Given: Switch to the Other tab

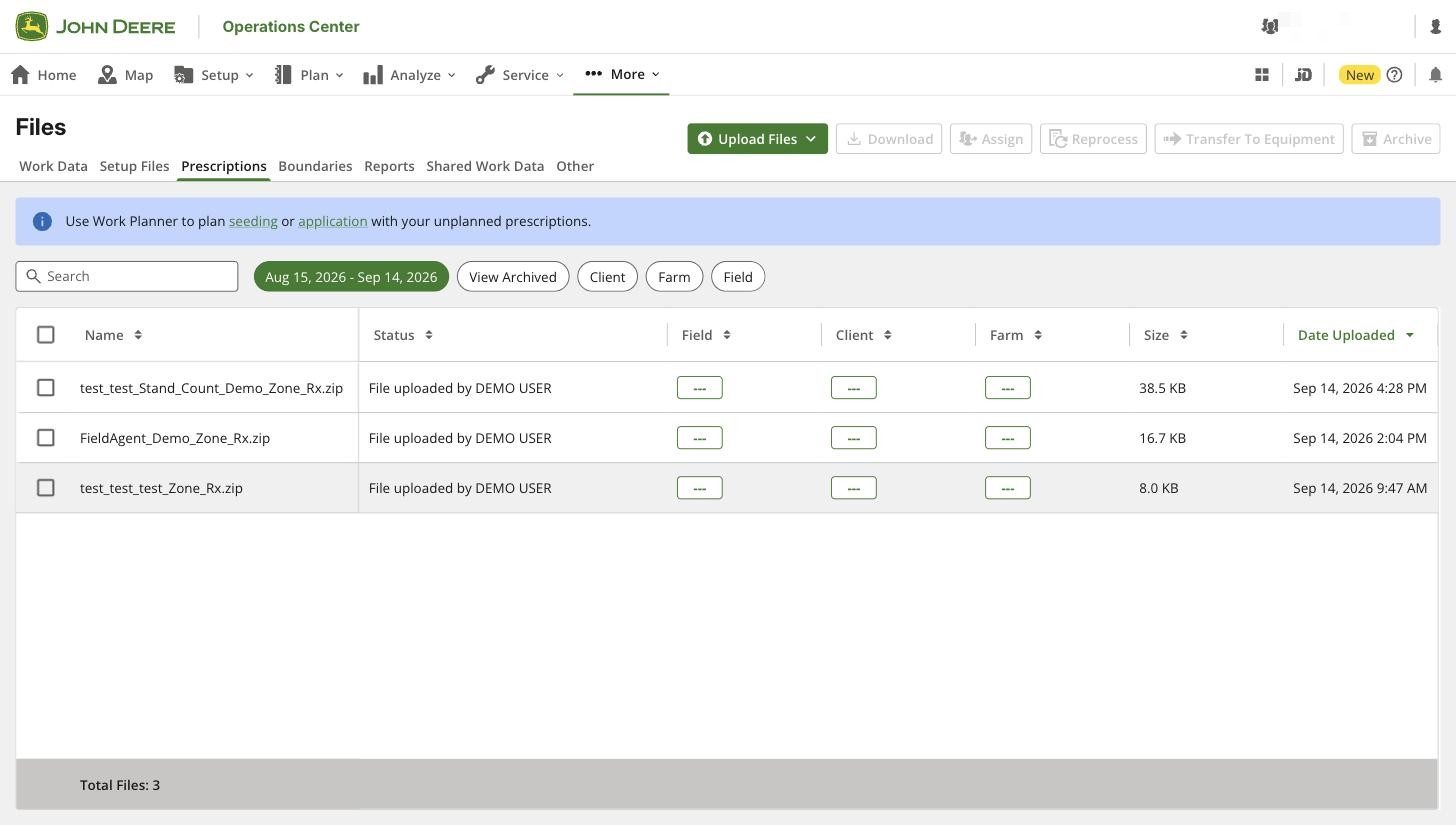Looking at the screenshot, I should pyautogui.click(x=575, y=166).
